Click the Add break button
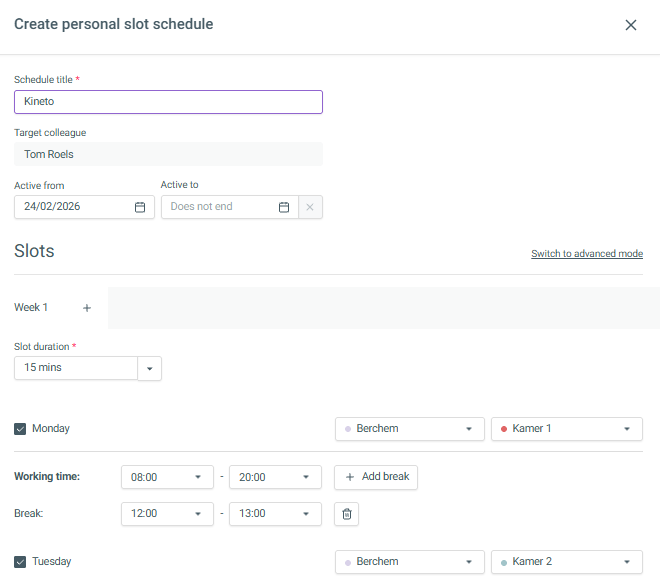Screen dimensions: 660x582 [376, 477]
